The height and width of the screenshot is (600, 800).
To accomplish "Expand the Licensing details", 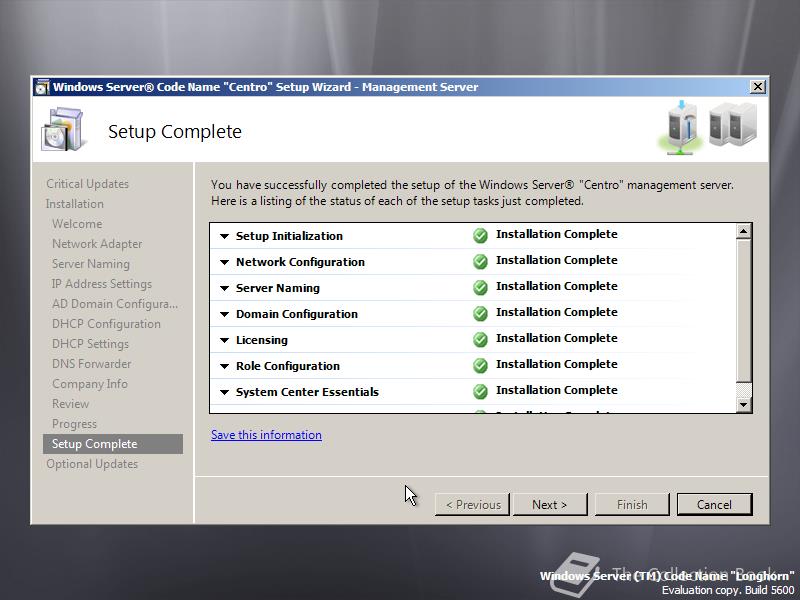I will coord(224,340).
